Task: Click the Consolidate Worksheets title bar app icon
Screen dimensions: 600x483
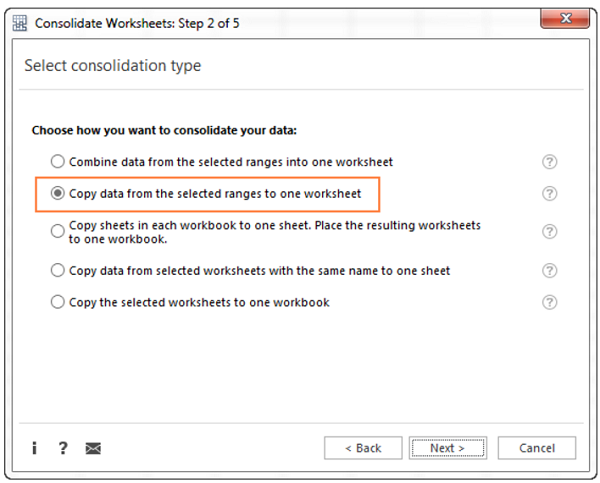Action: (19, 20)
